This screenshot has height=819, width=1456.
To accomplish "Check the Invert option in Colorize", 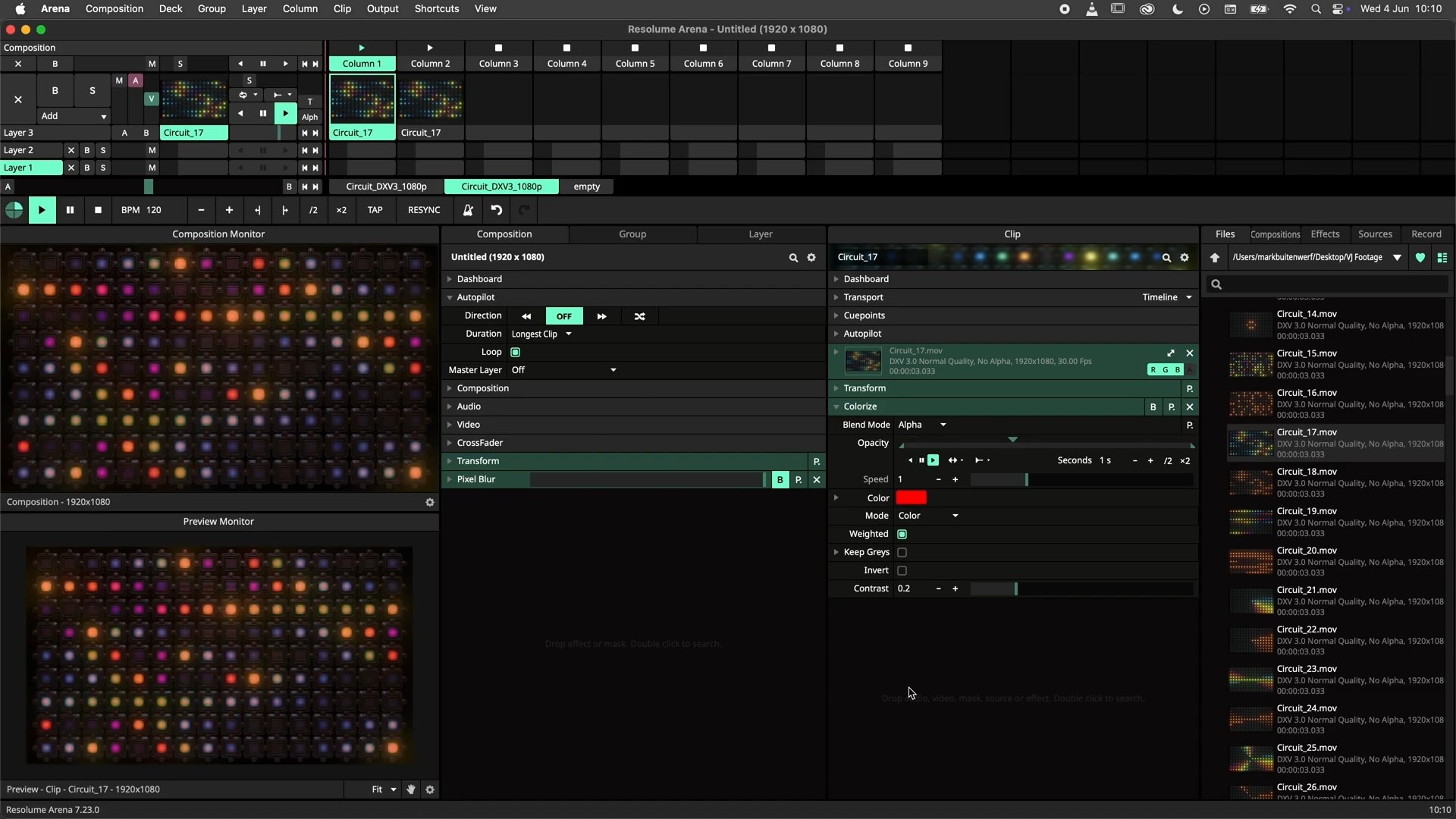I will click(902, 570).
